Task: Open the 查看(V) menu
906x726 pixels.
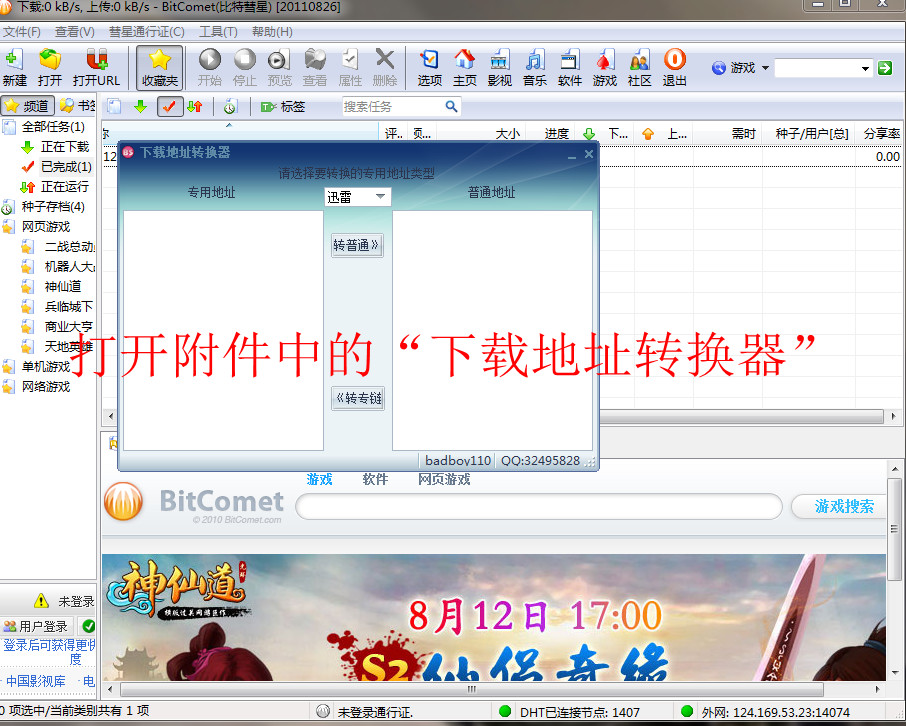Action: point(75,32)
